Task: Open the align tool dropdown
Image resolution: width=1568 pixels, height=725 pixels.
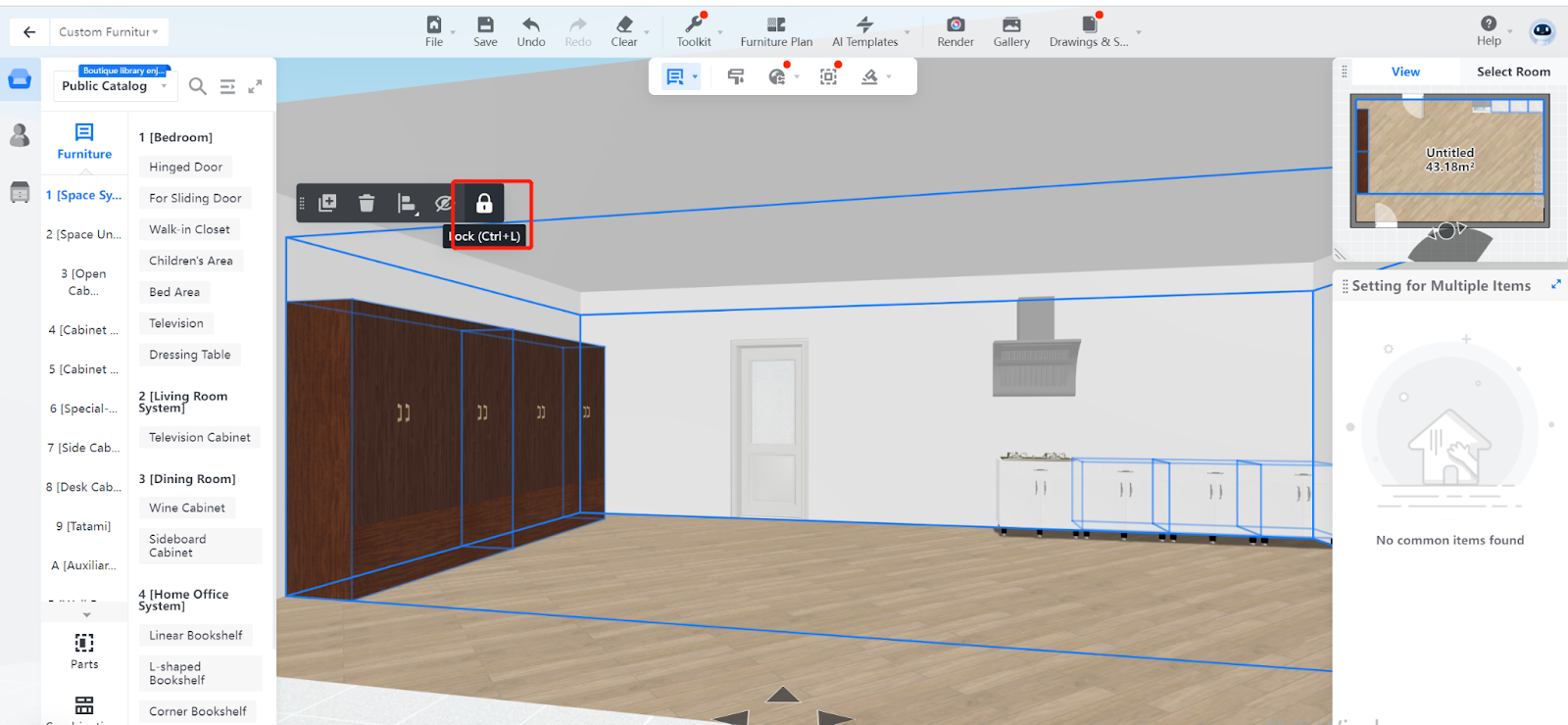Action: pos(408,203)
